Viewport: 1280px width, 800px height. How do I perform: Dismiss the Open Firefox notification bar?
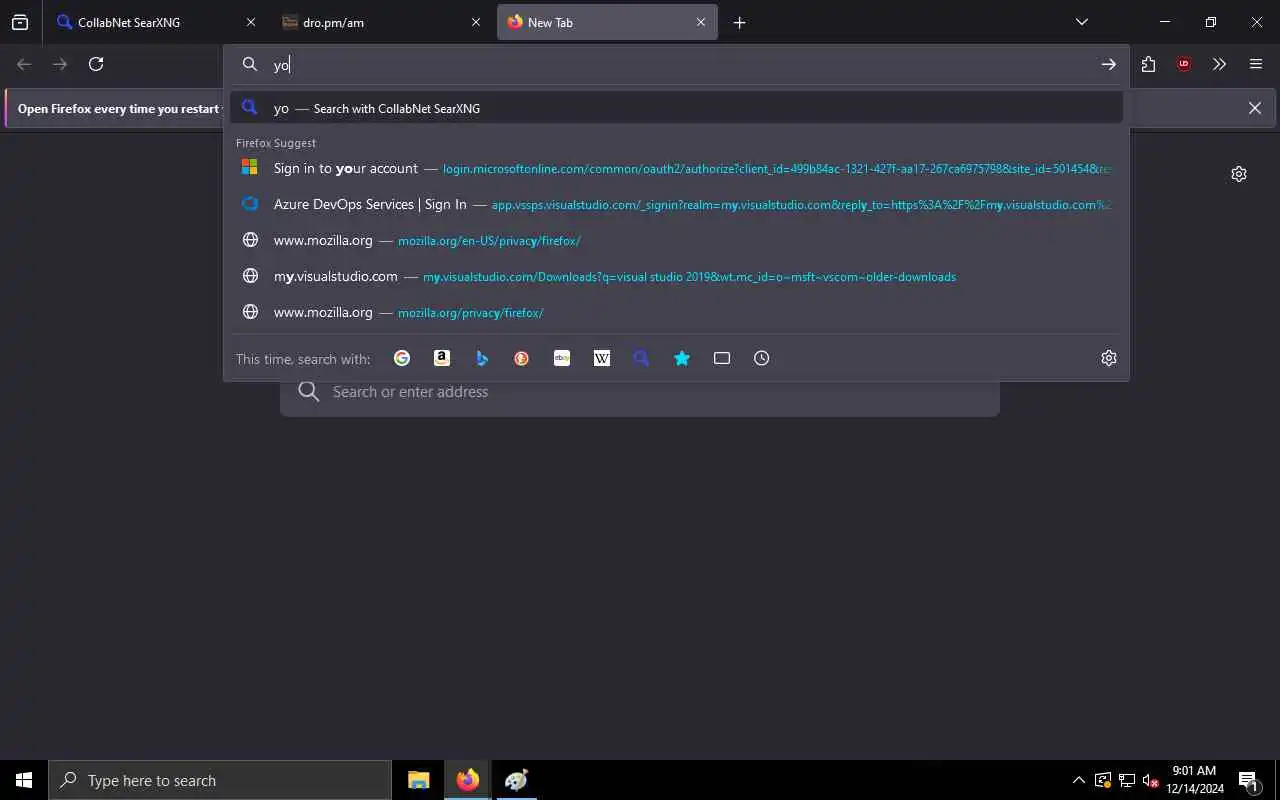[1255, 108]
